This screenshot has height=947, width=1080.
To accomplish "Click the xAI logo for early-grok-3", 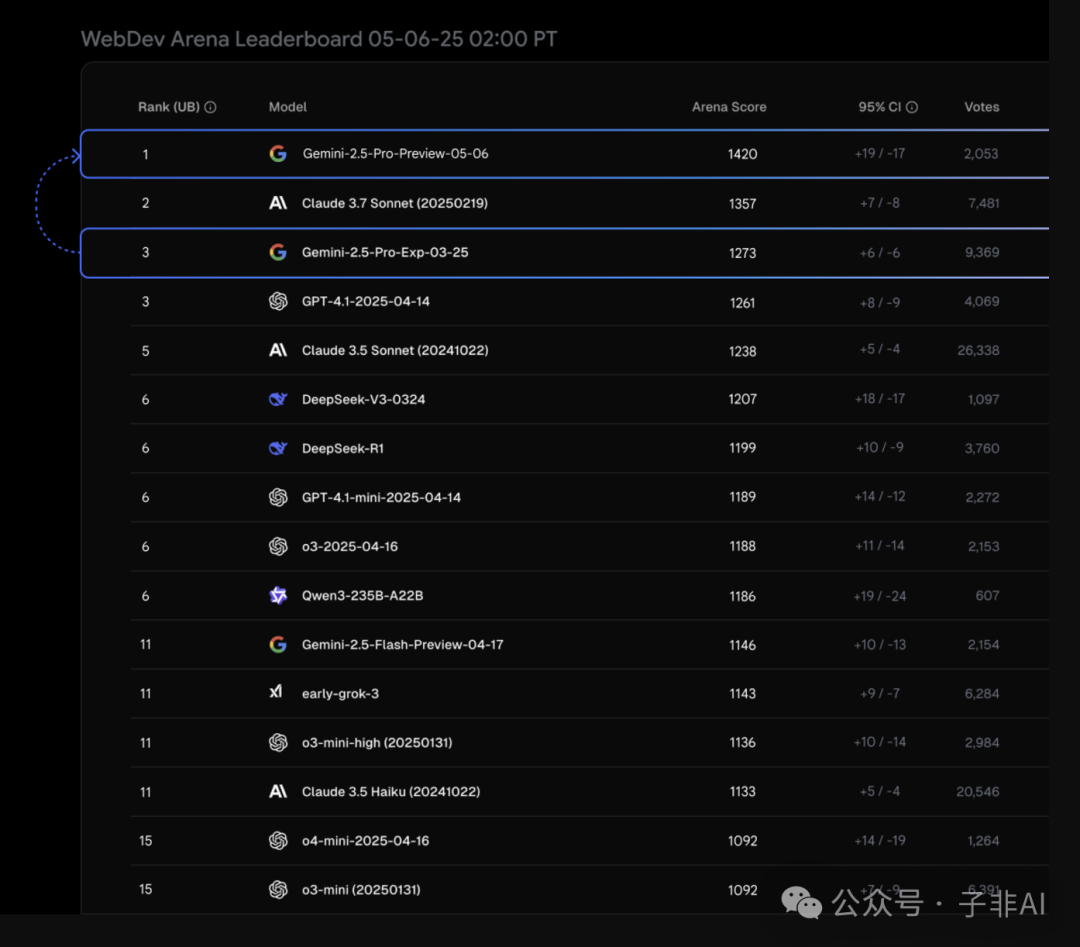I will click(x=276, y=692).
